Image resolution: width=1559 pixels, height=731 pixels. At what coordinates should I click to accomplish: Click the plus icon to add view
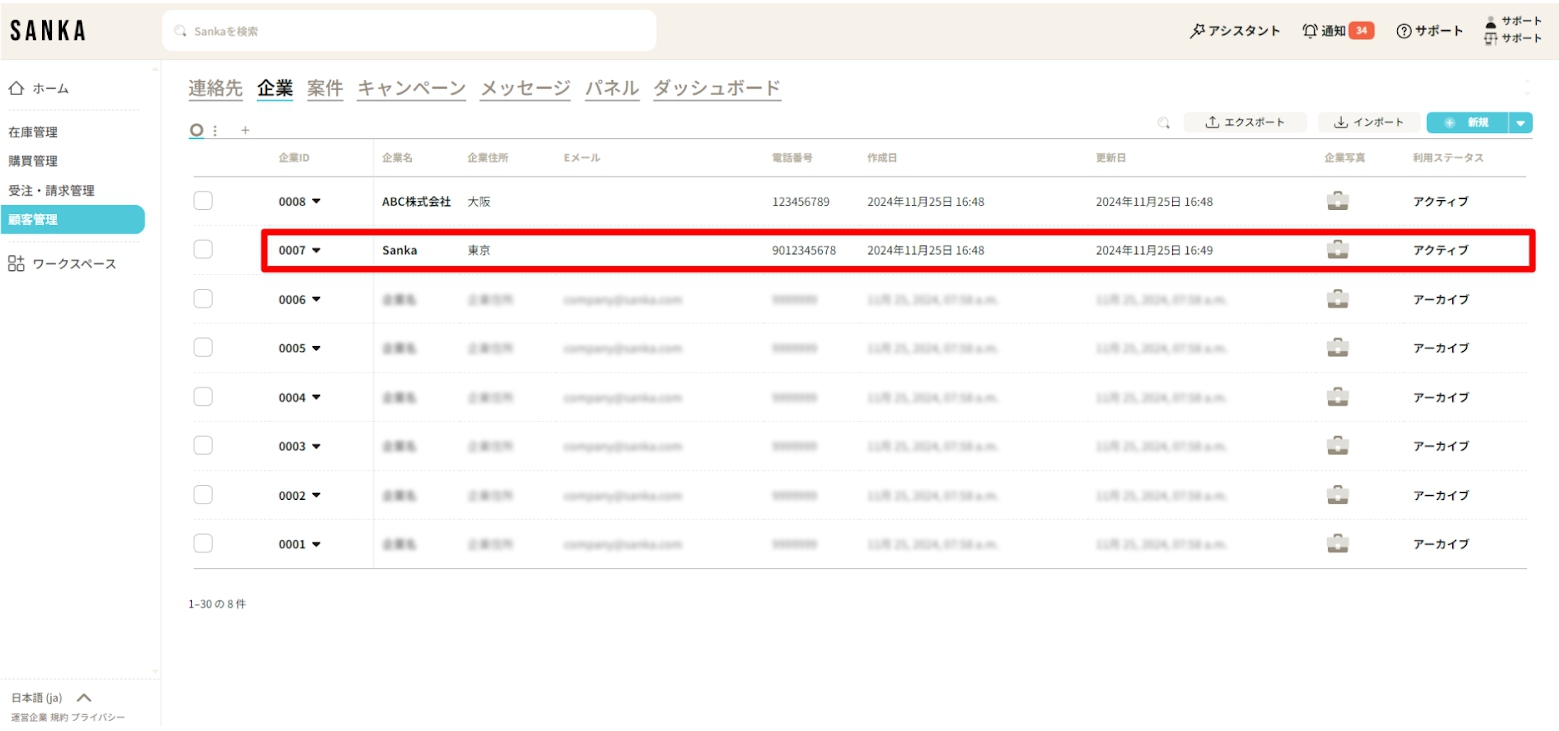[x=245, y=130]
